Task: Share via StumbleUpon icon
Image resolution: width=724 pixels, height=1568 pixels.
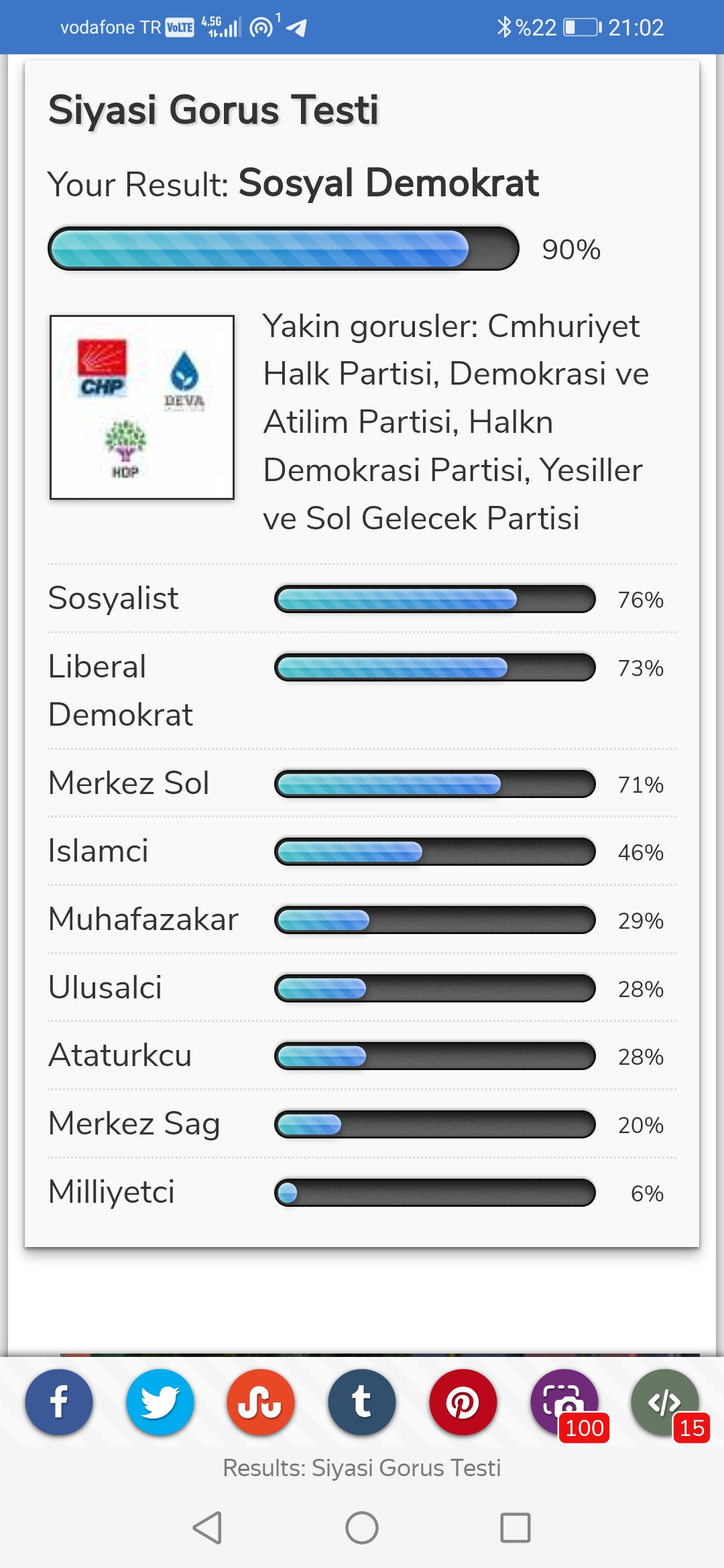Action: (261, 1402)
